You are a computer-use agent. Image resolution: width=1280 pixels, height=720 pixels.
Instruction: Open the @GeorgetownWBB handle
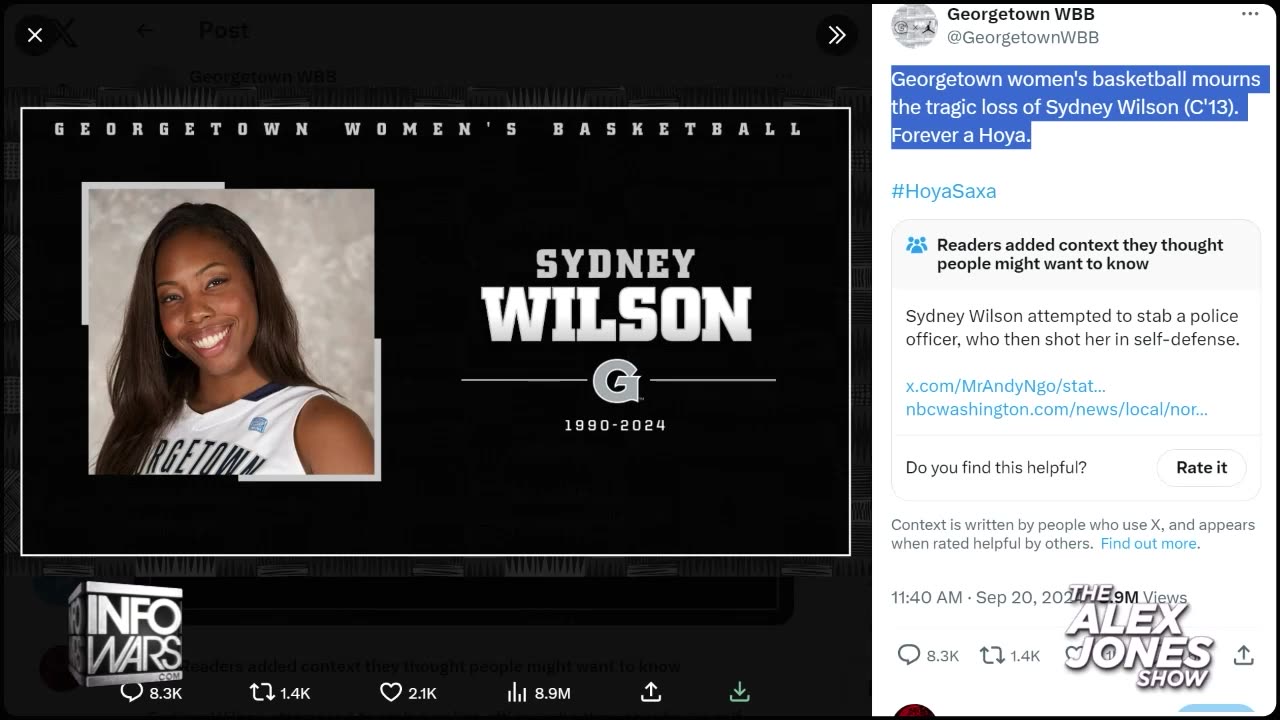[1022, 38]
